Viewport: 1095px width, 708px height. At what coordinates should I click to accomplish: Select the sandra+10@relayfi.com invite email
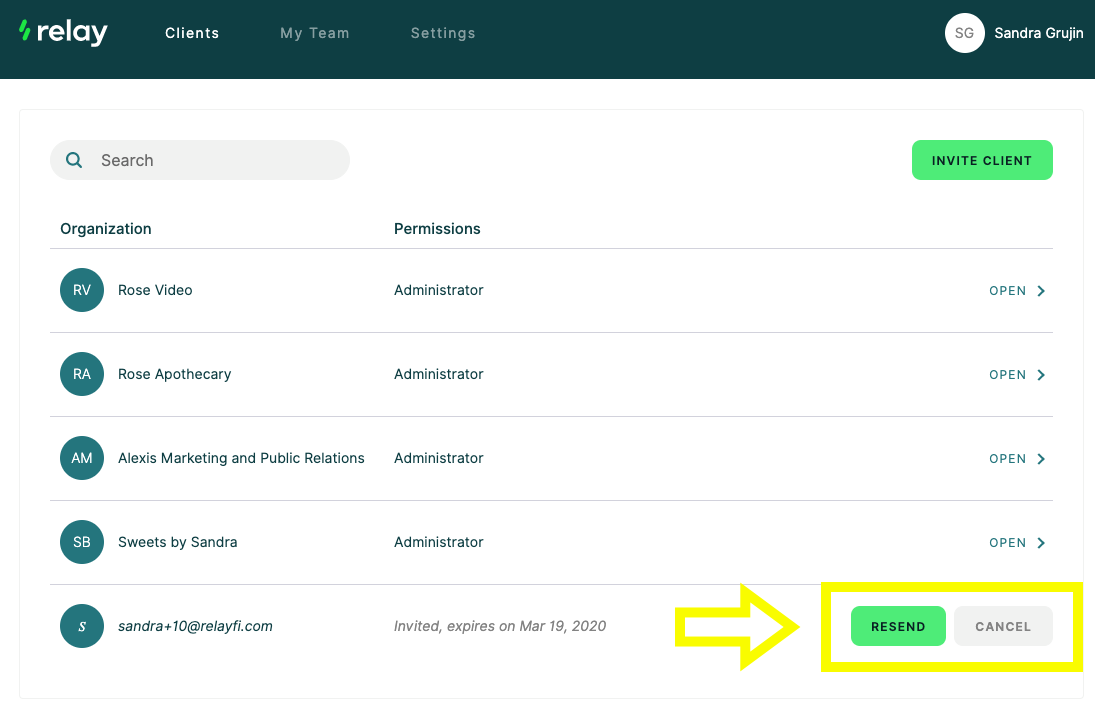(x=195, y=626)
